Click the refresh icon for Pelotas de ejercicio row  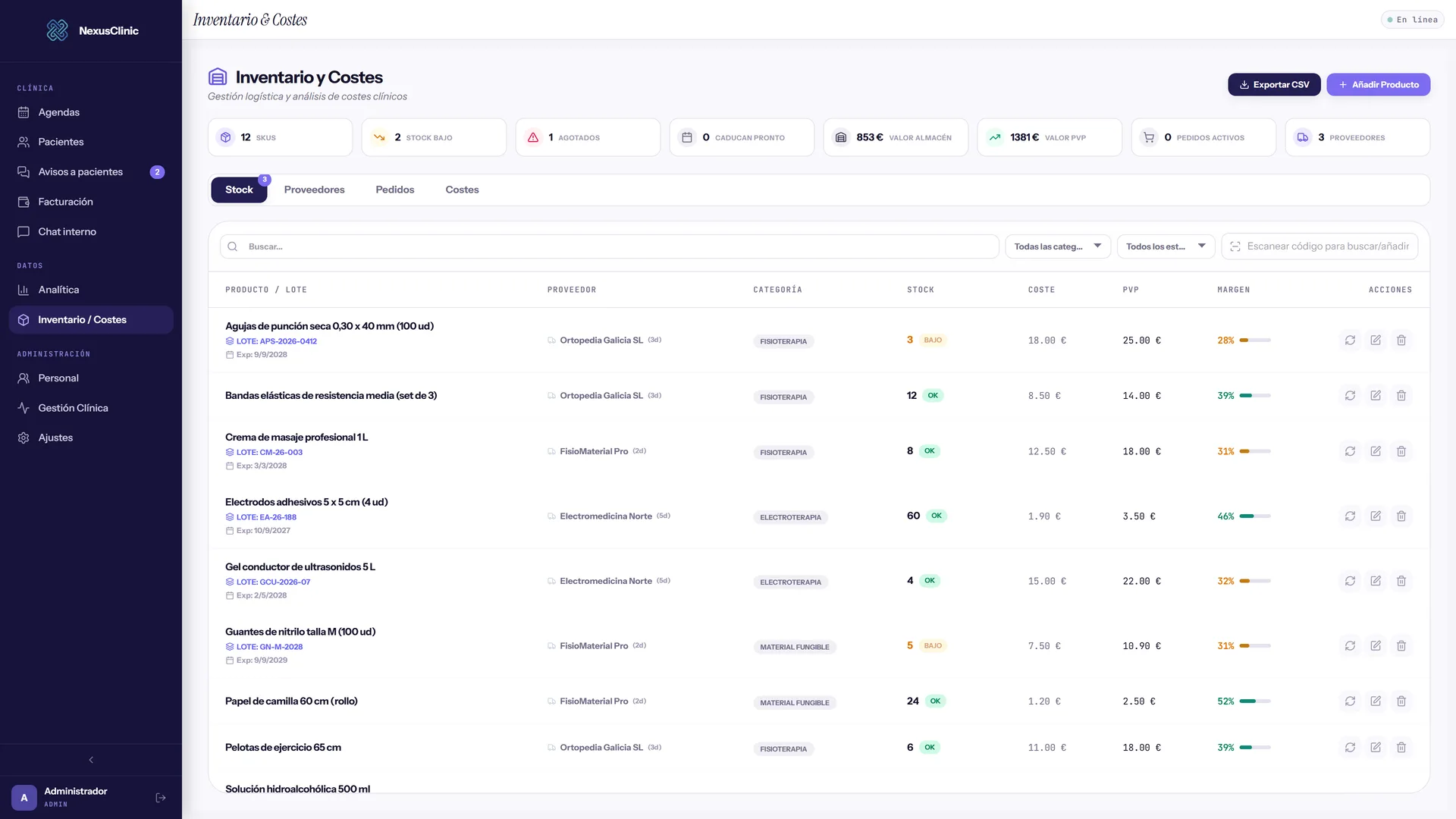[x=1350, y=748]
